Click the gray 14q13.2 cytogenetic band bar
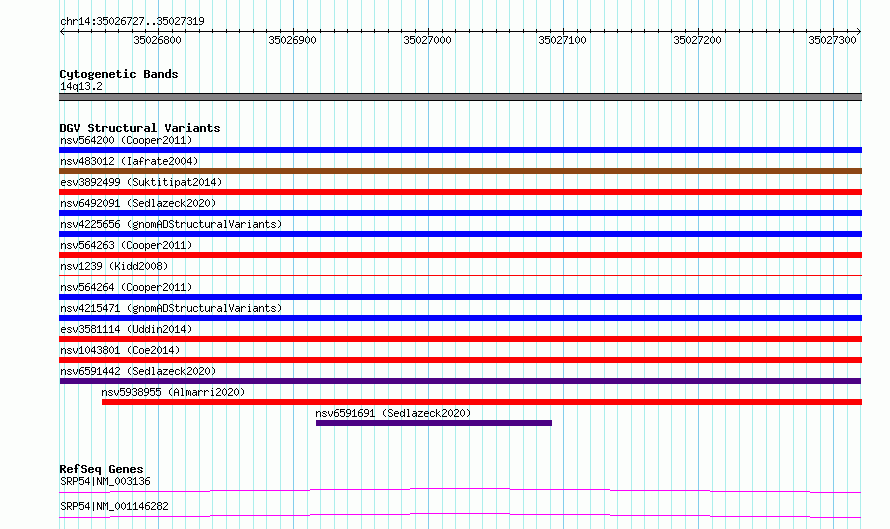Image resolution: width=890 pixels, height=529 pixels. [460, 97]
